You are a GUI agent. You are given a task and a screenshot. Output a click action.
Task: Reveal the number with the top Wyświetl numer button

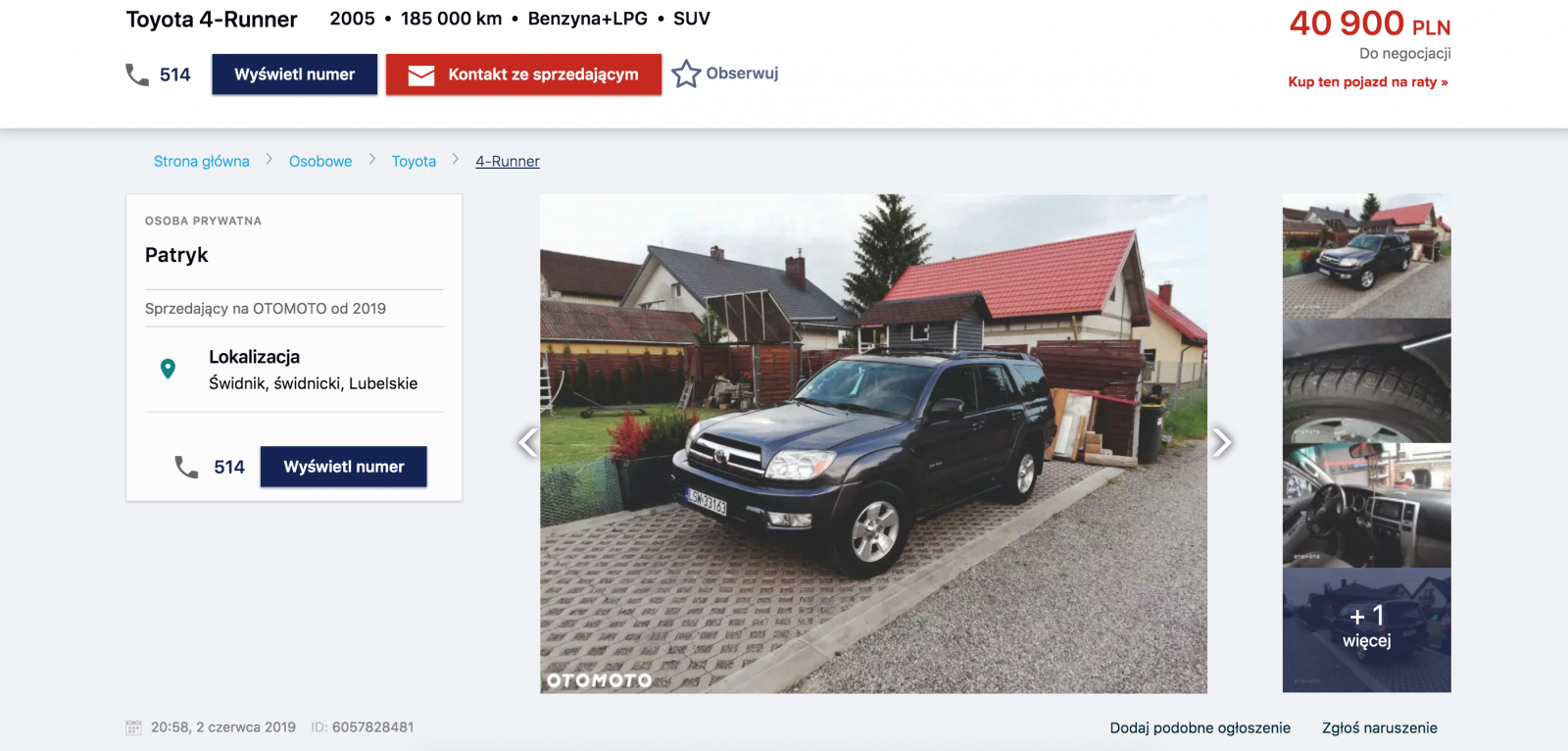(295, 75)
